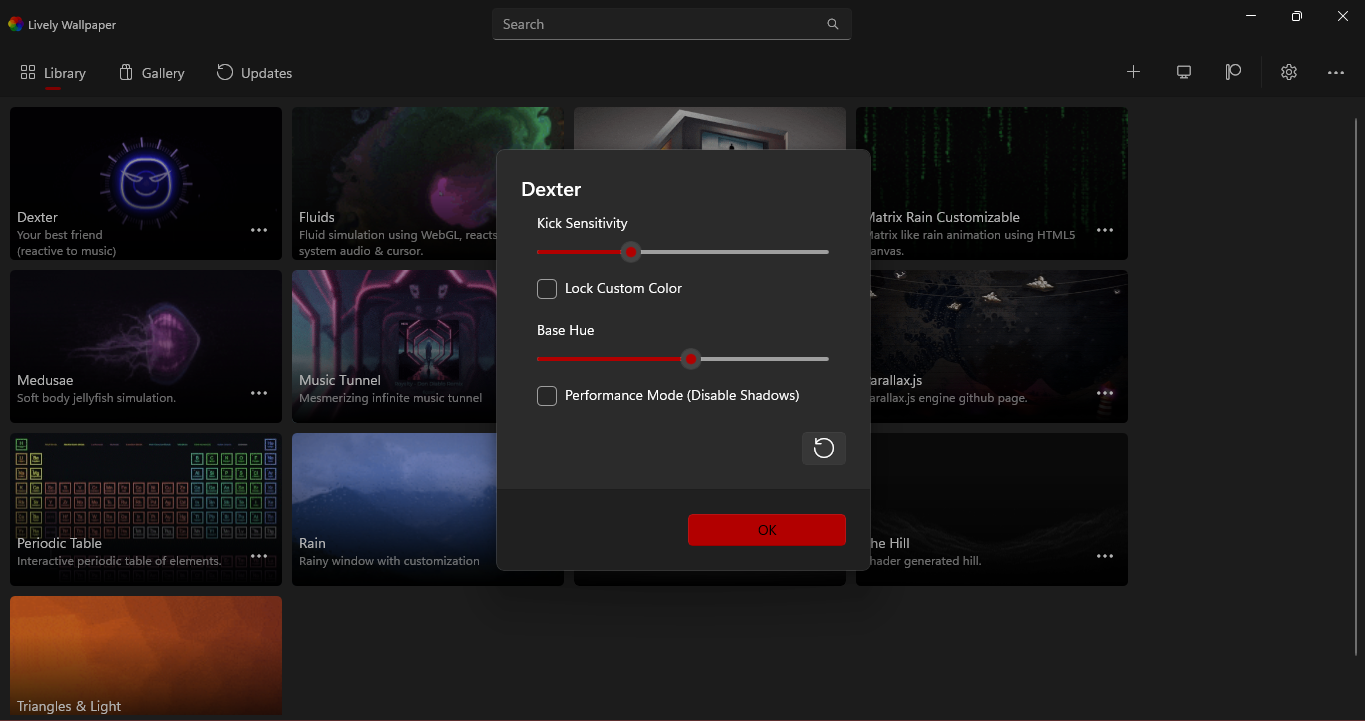Select the Parallax.js wallpaper thumbnail
This screenshot has width=1365, height=721.
click(999, 347)
